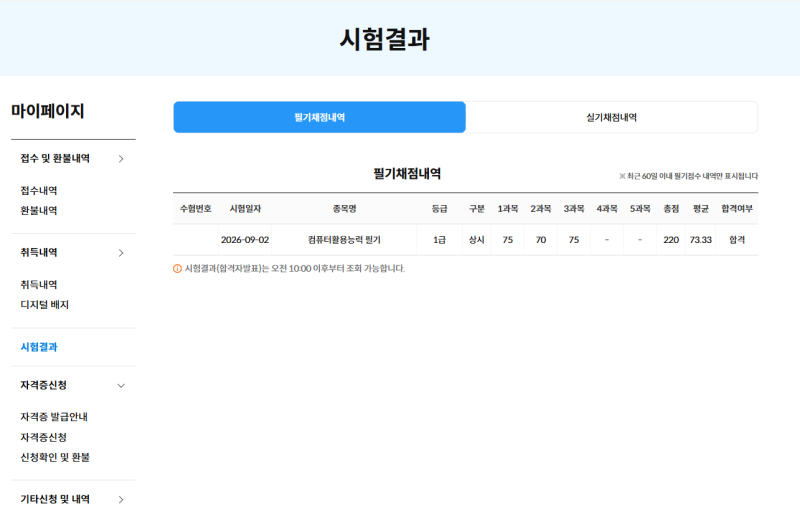Screen dimensions: 800x519
Task: Click the 종목명 column header
Action: pyautogui.click(x=344, y=209)
